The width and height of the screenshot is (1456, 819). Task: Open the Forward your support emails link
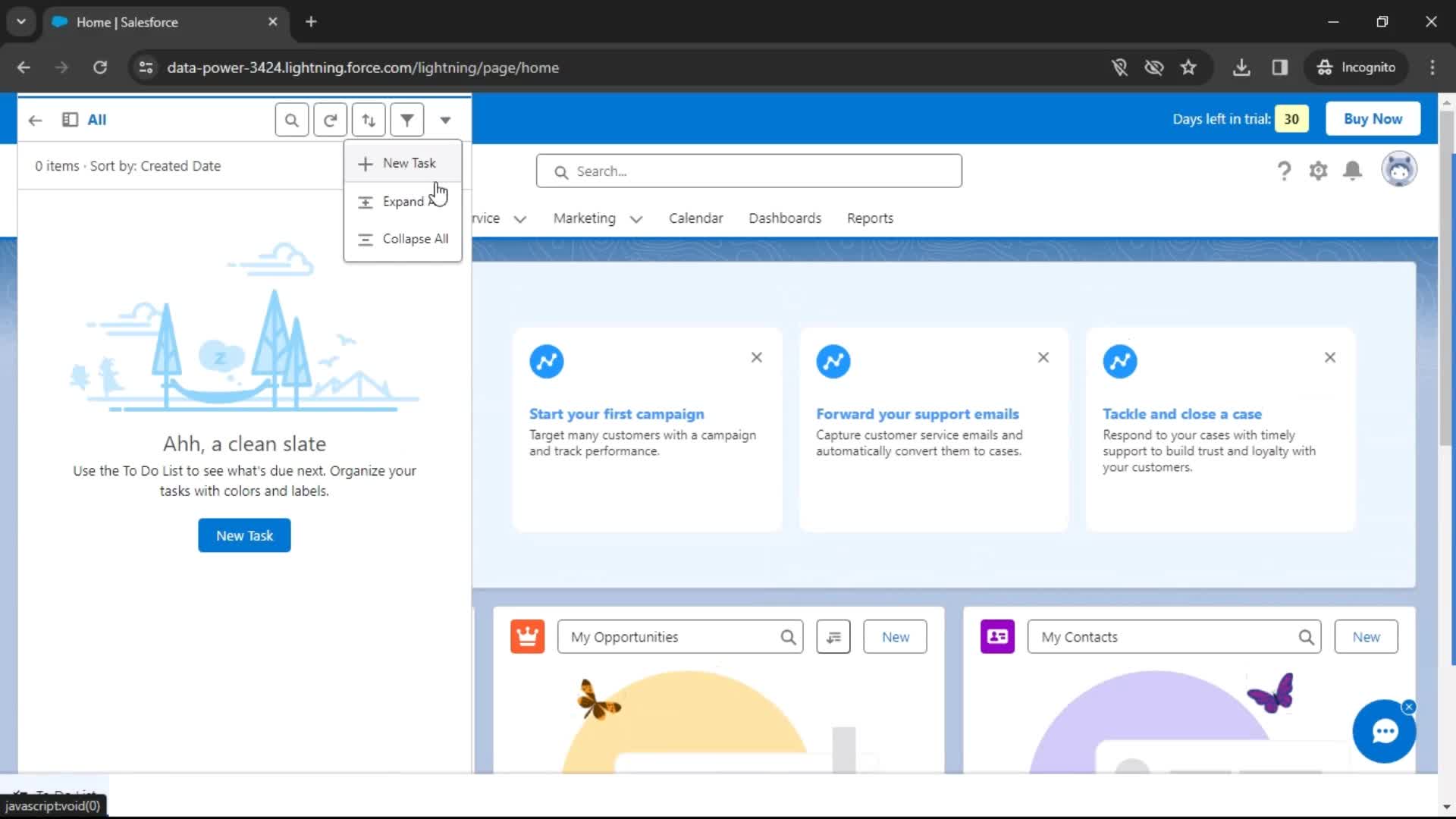pos(918,414)
